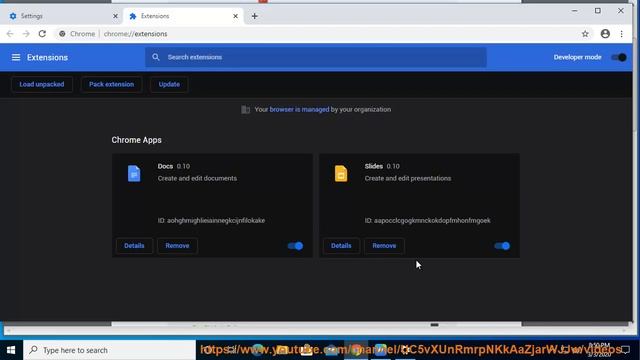Focus the Search extensions field
Image resolution: width=640 pixels, height=360 pixels.
click(x=316, y=57)
